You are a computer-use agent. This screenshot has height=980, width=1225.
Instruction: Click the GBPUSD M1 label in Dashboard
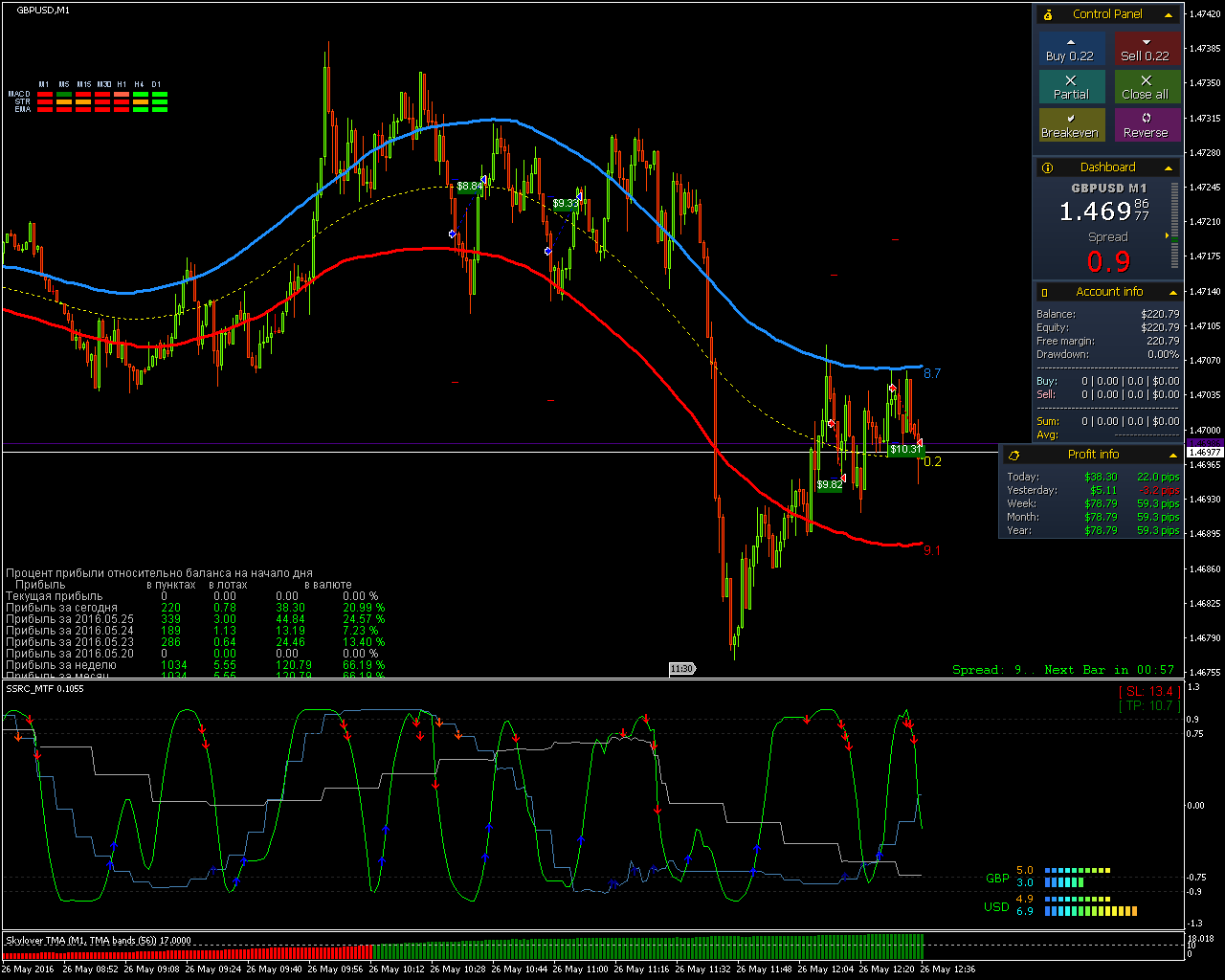(1108, 188)
